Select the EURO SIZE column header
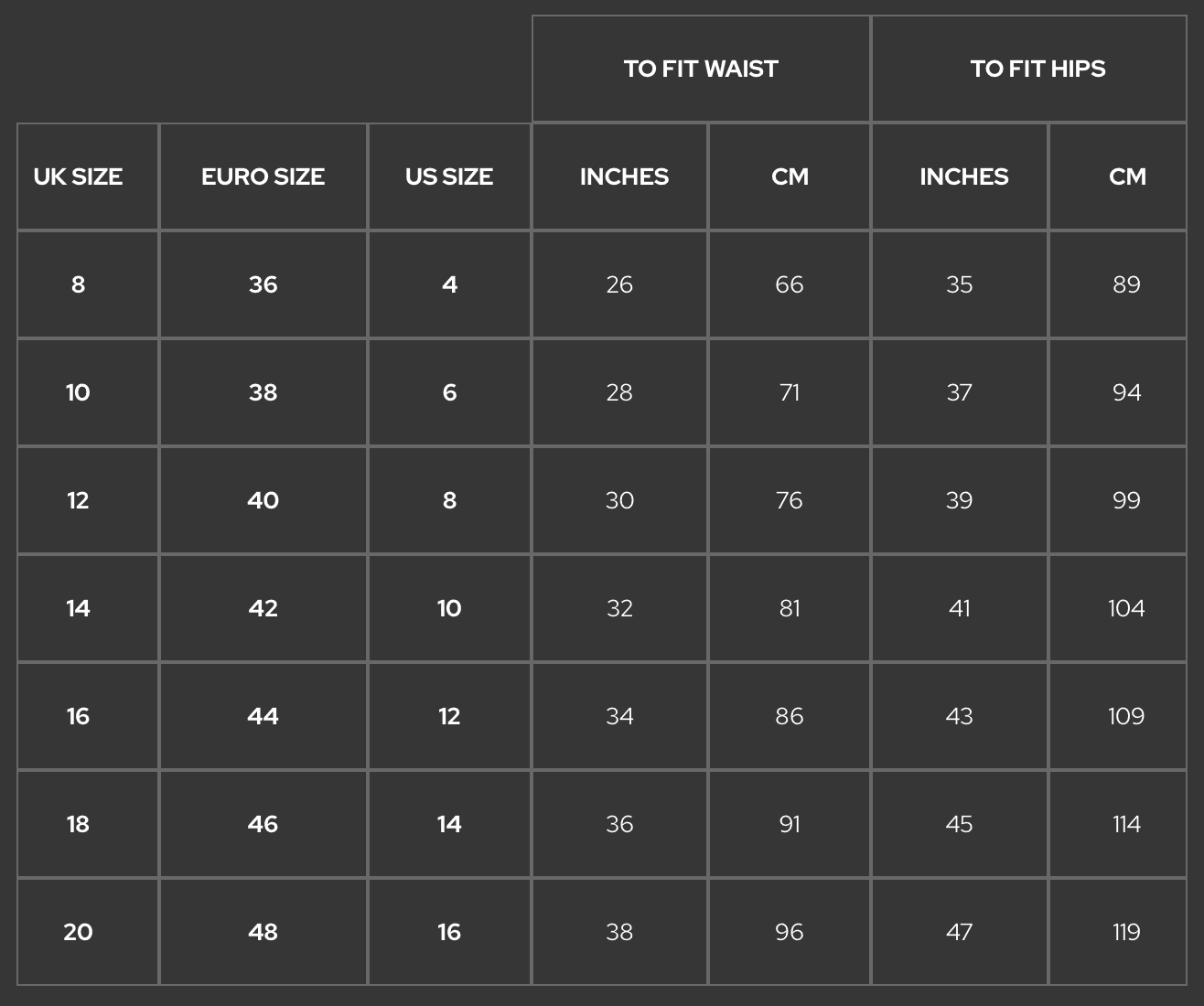The height and width of the screenshot is (1006, 1204). point(263,177)
